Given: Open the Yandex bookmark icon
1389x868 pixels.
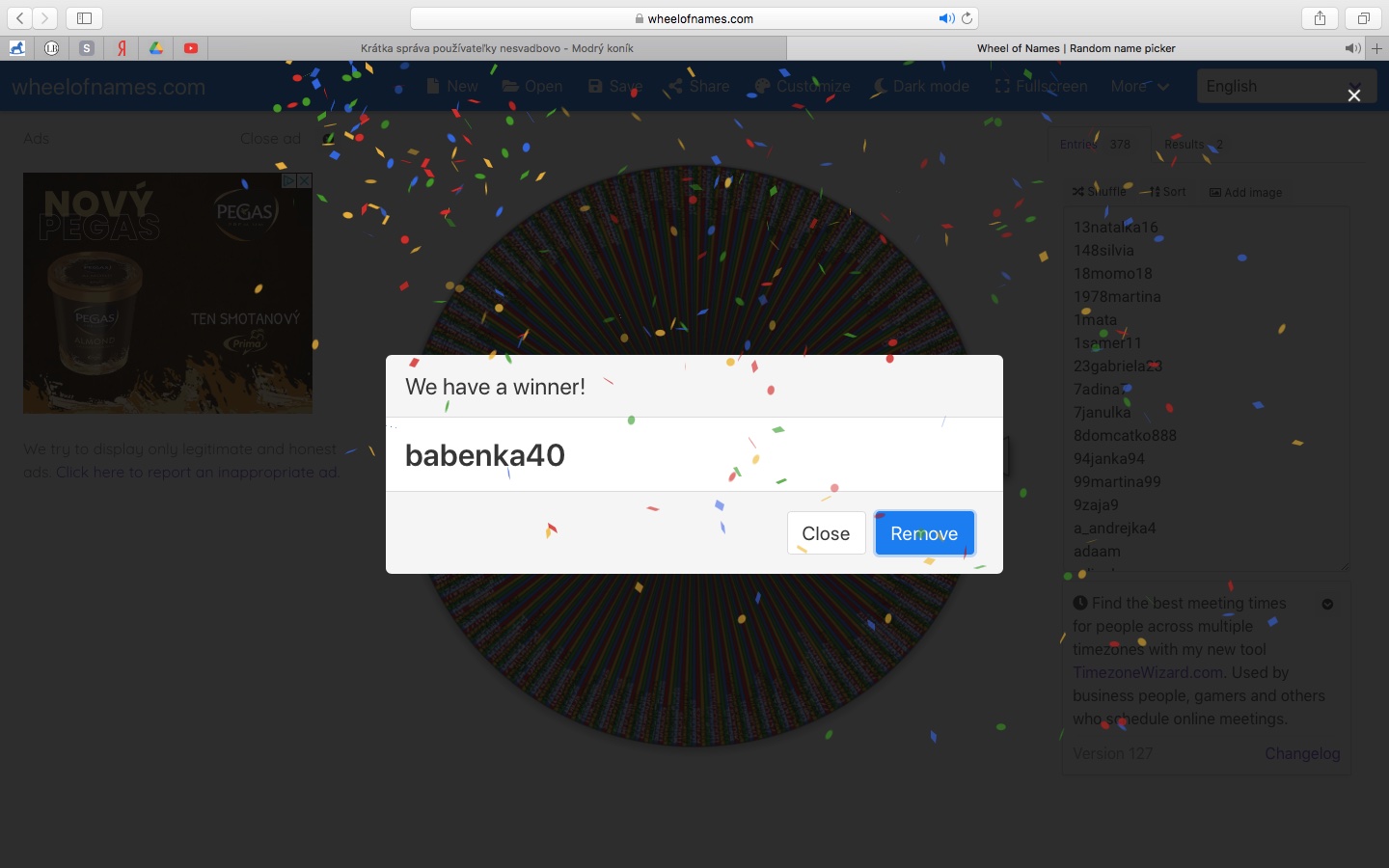Looking at the screenshot, I should point(122,48).
